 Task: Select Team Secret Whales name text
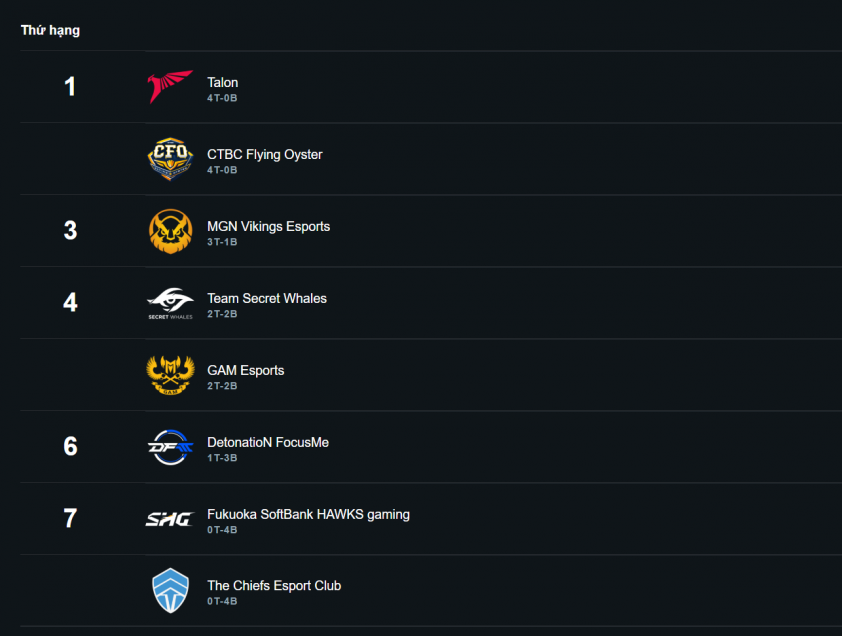pos(267,298)
